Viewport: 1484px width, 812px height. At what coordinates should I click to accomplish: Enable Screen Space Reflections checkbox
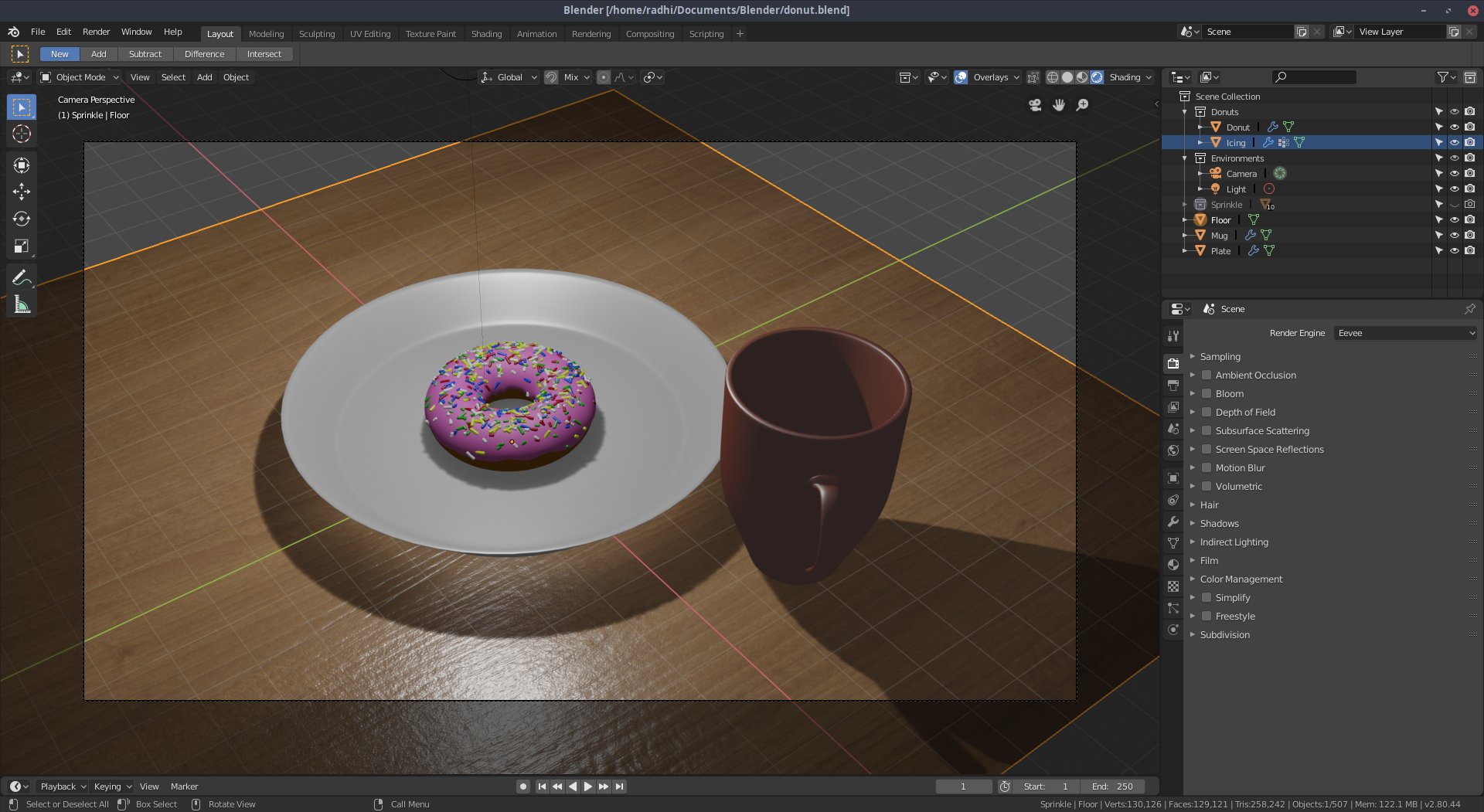(x=1206, y=449)
